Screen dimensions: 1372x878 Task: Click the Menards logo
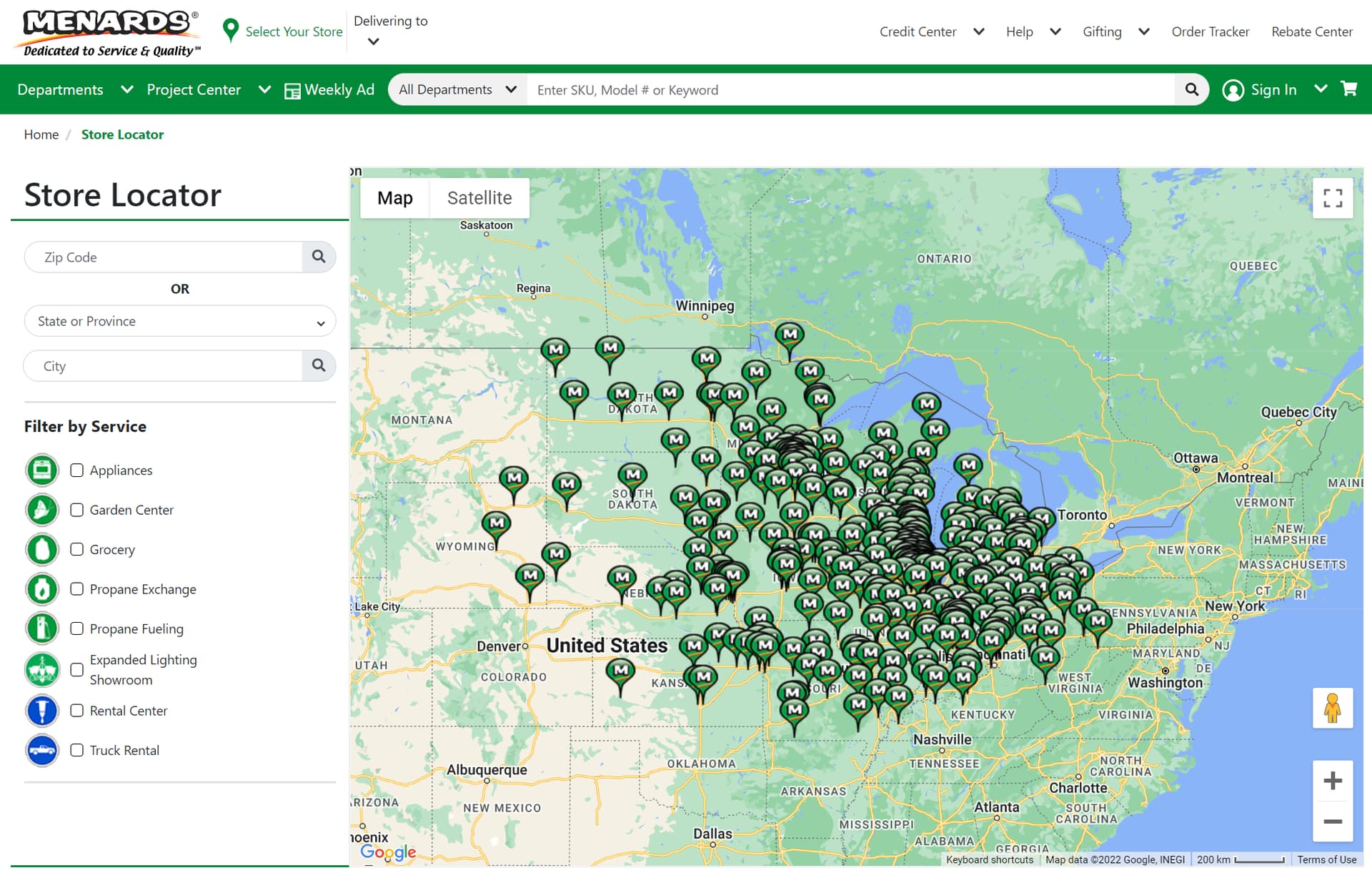[109, 32]
